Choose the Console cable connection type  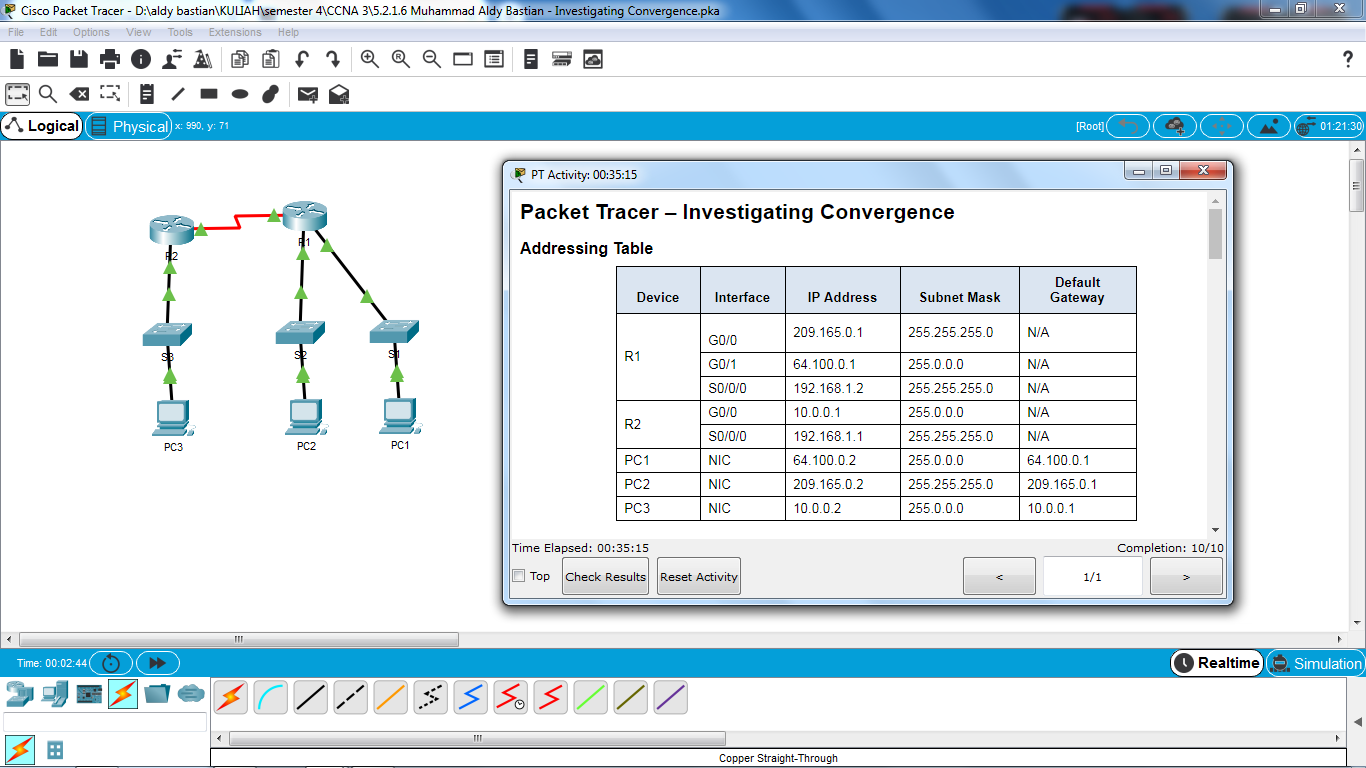pyautogui.click(x=272, y=697)
